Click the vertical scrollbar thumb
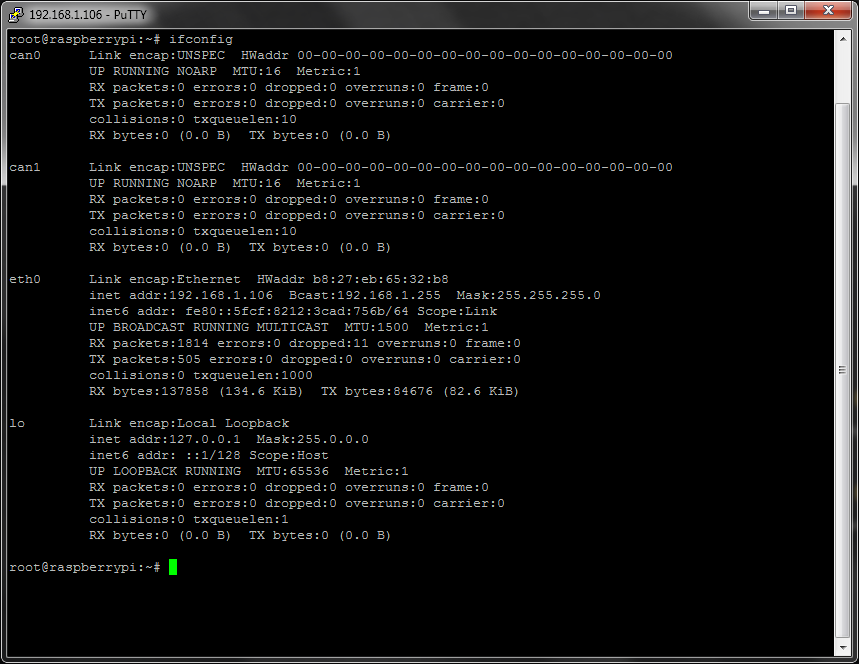The width and height of the screenshot is (859, 664). 843,370
